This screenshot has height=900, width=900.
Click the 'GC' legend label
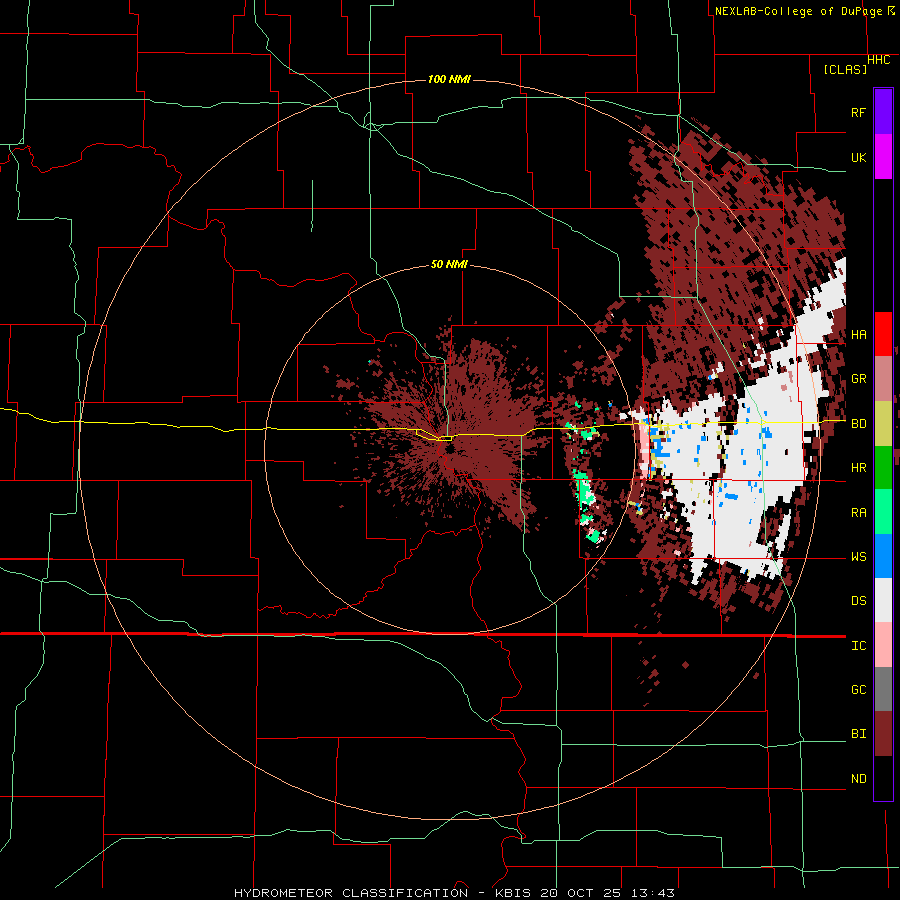click(x=858, y=690)
